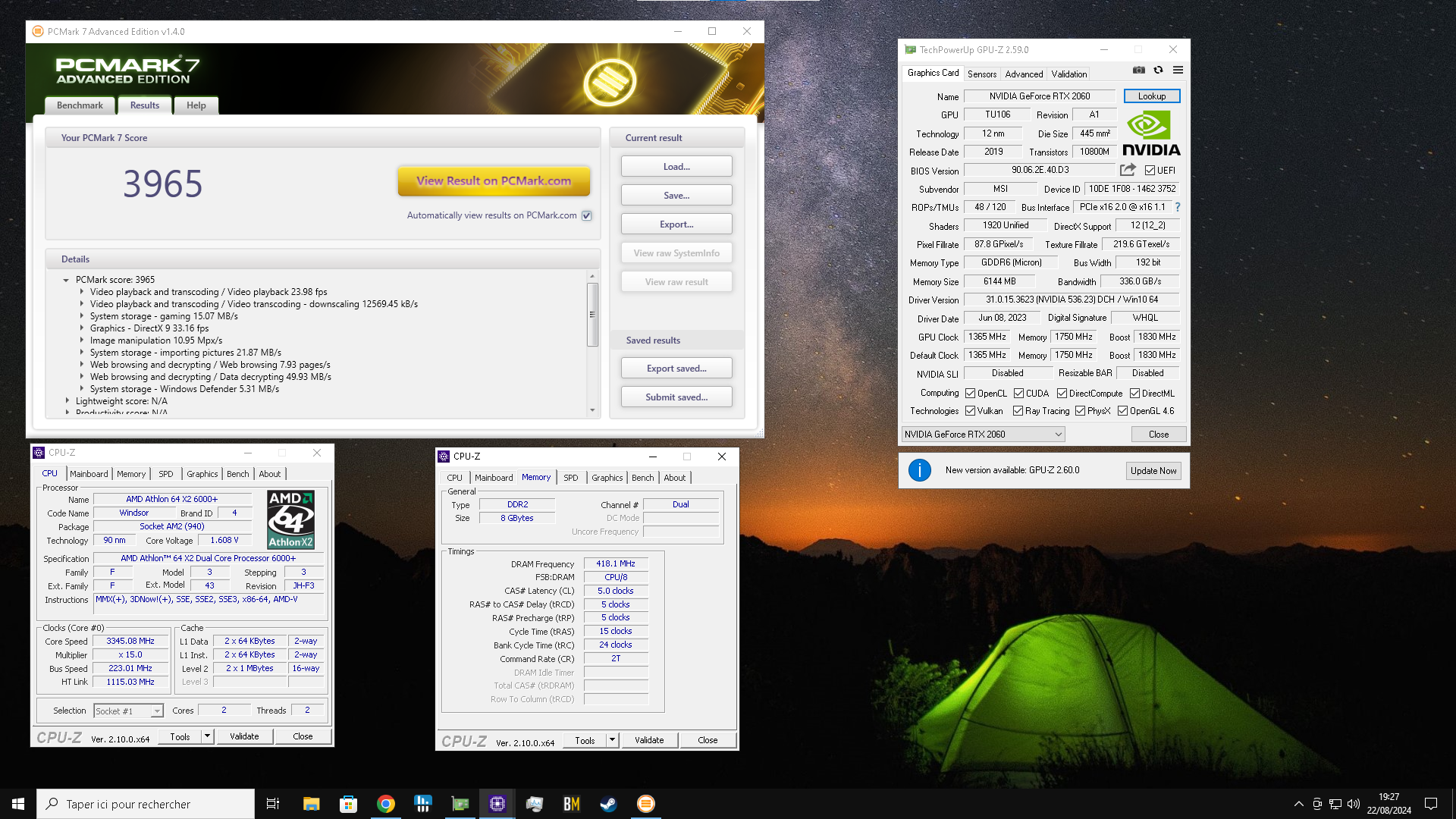Open Tools dropdown arrow in left CPU-Z window
The height and width of the screenshot is (819, 1456).
pyautogui.click(x=207, y=736)
